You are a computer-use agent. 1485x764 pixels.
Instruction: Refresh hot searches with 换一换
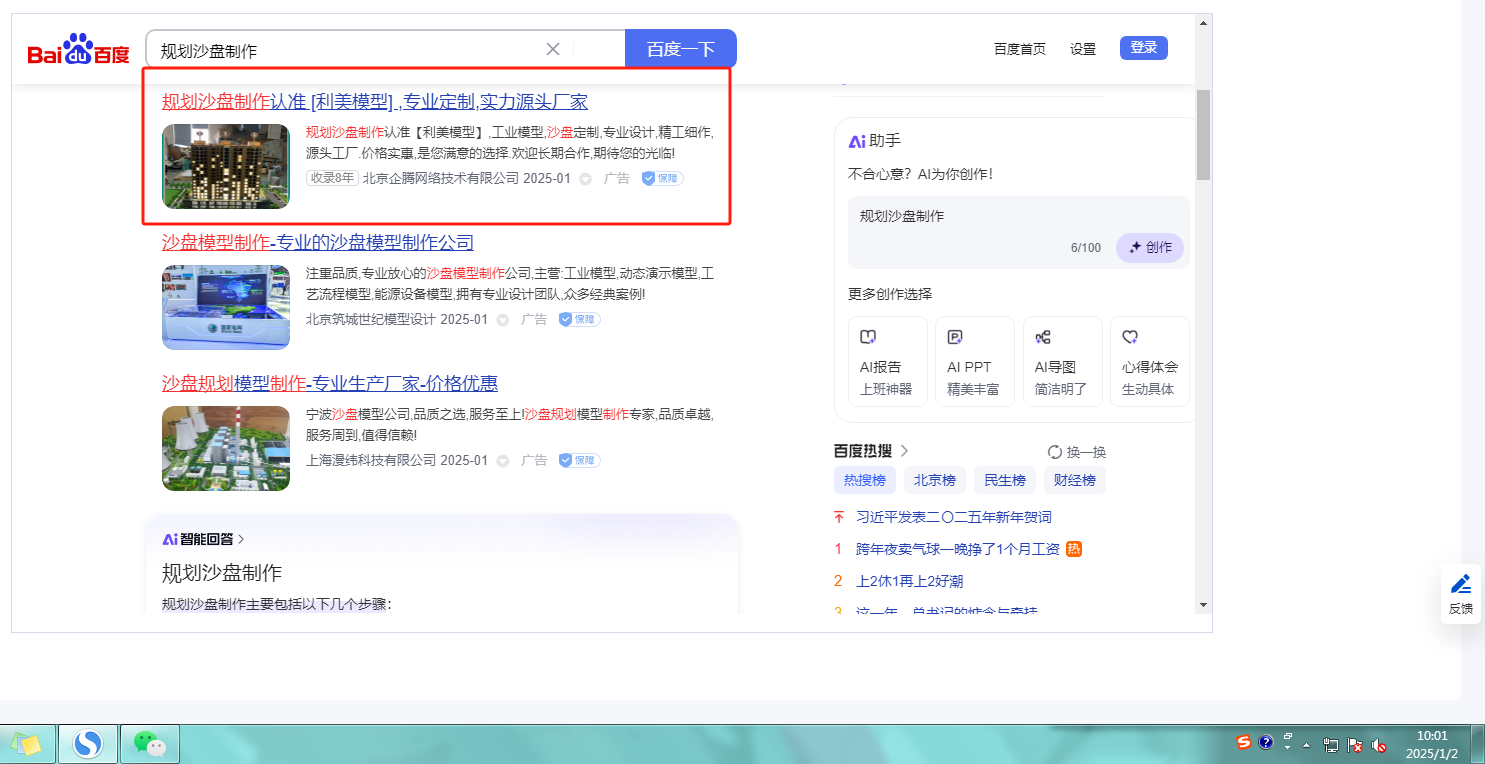click(x=1077, y=452)
